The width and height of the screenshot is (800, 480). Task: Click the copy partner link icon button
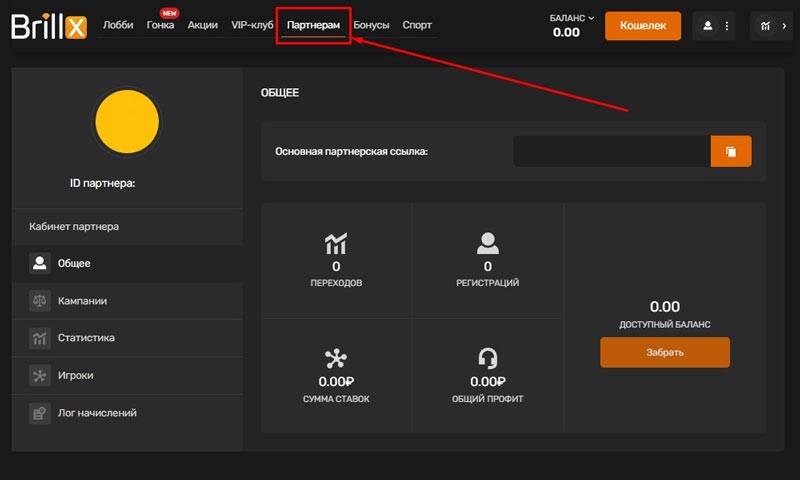point(731,151)
